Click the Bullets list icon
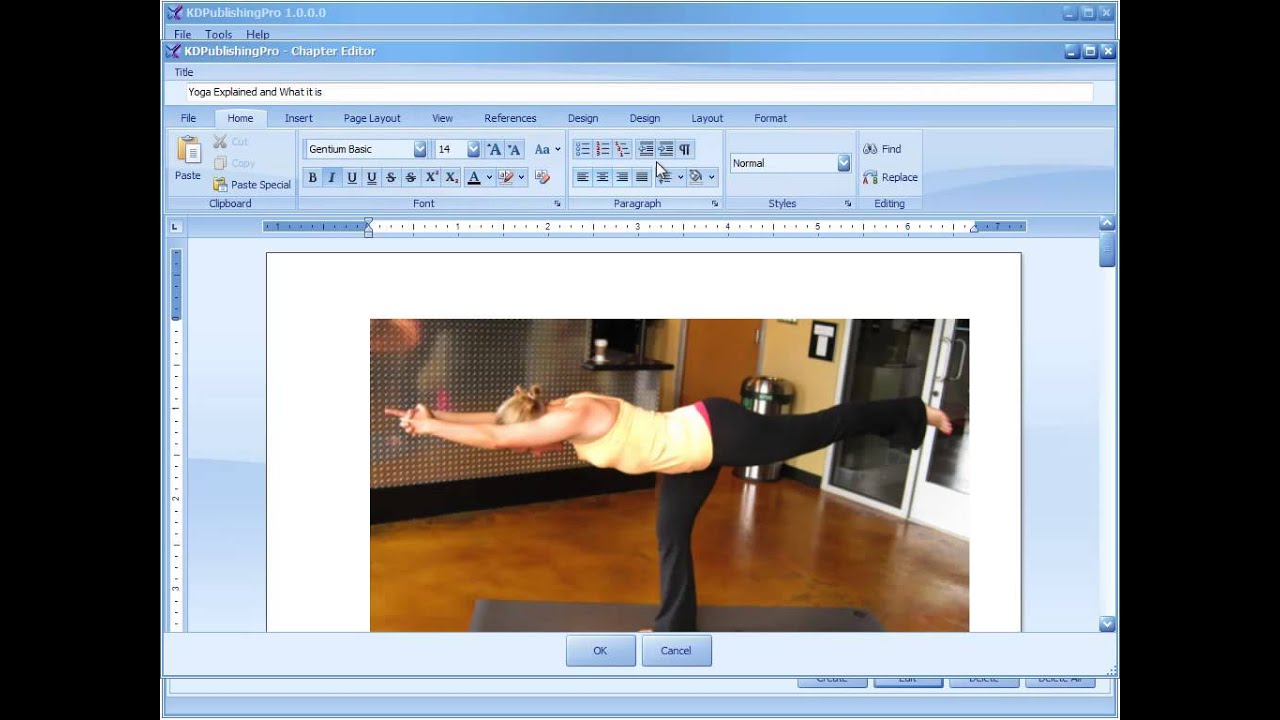 pos(582,149)
